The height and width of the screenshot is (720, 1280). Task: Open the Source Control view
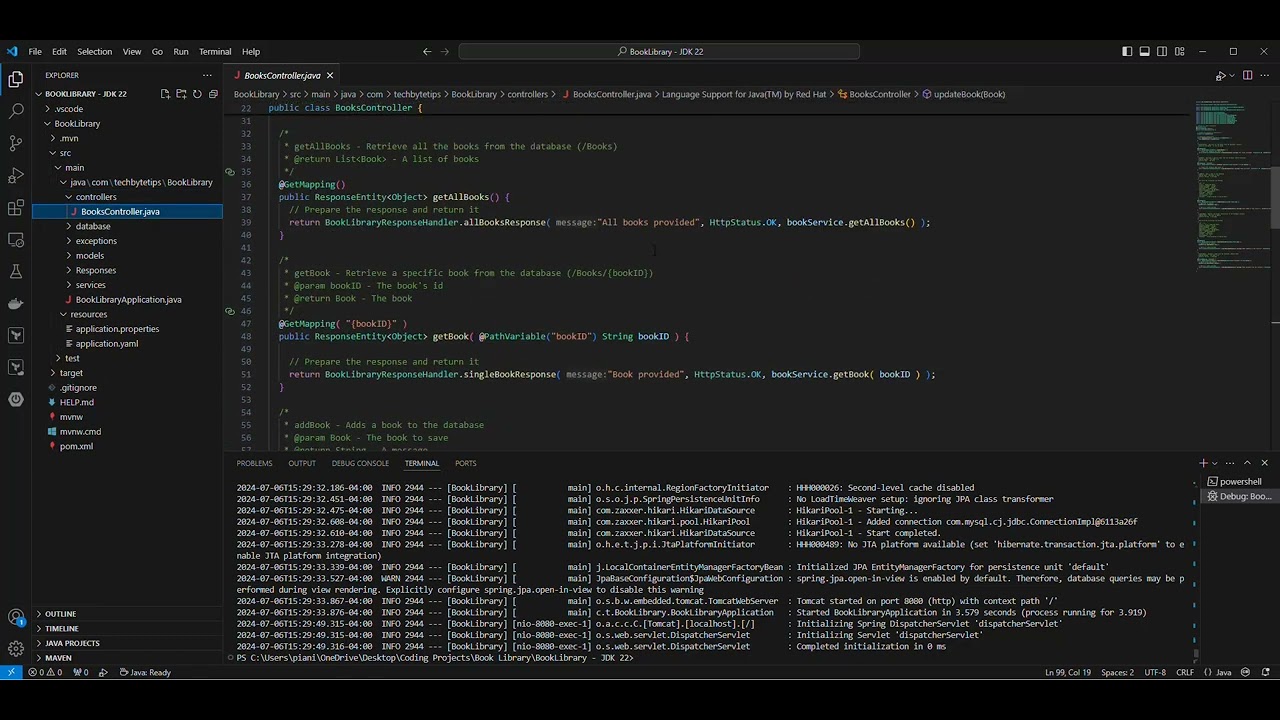tap(15, 143)
